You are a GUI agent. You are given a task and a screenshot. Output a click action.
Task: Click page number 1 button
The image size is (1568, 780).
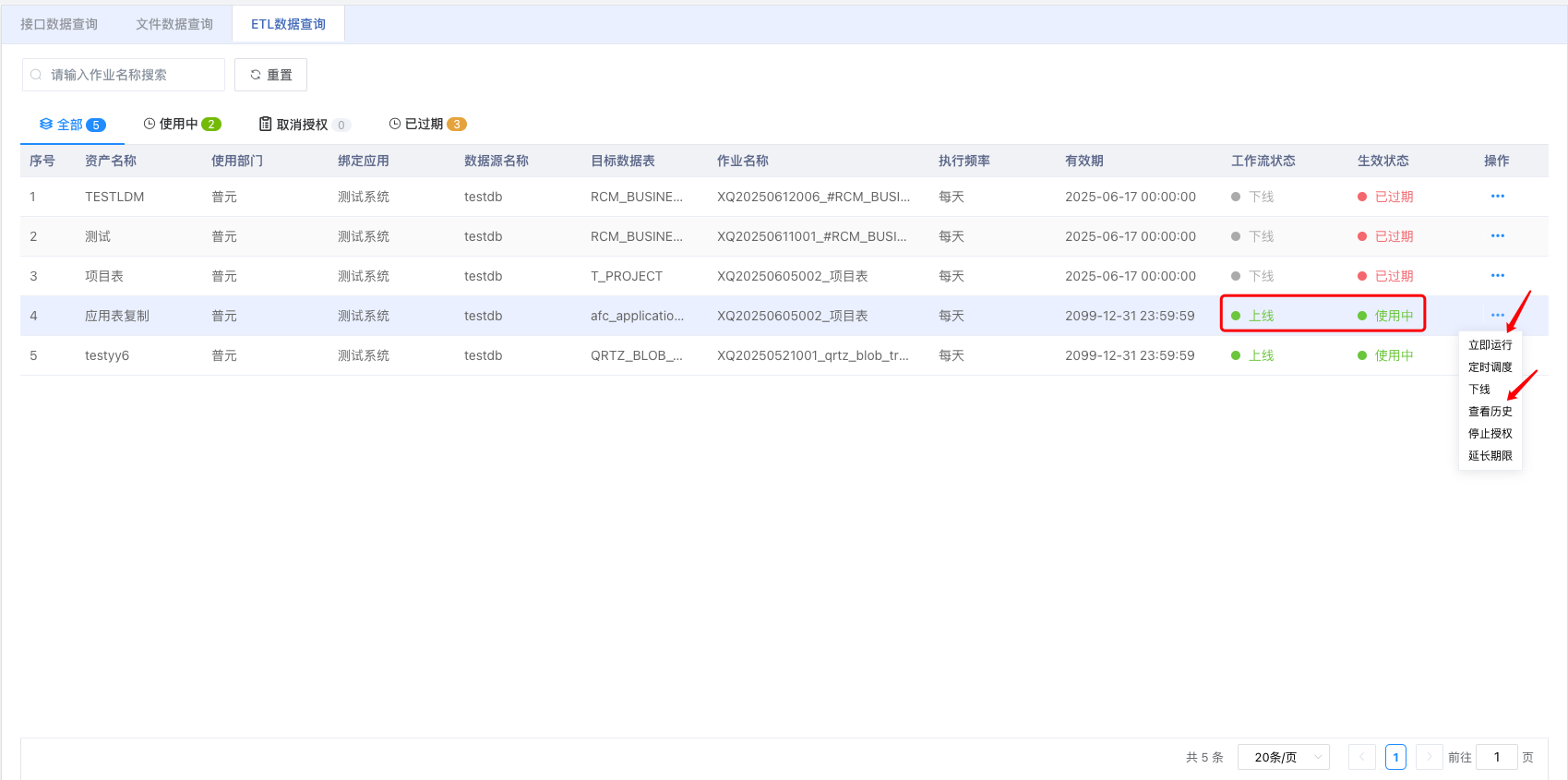(x=1395, y=757)
